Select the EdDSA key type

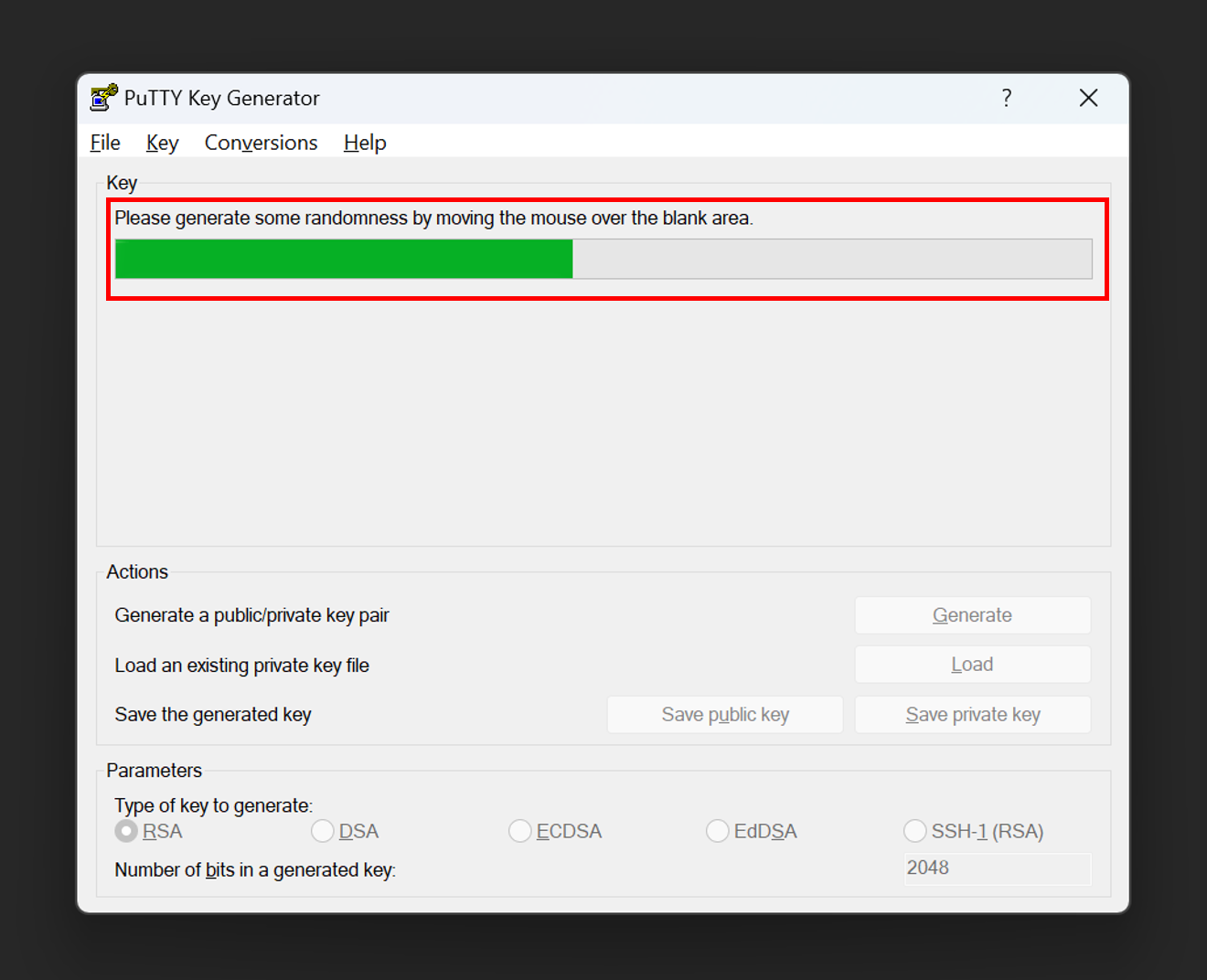752,831
